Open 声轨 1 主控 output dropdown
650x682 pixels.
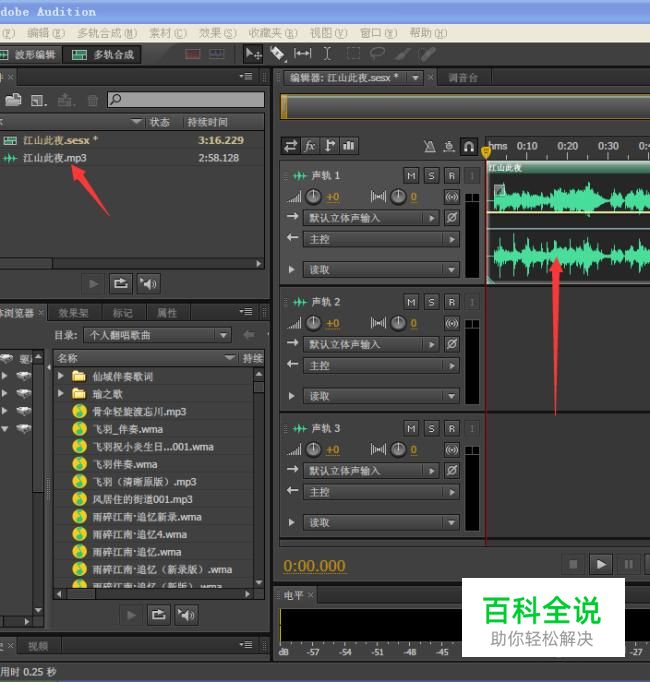(x=381, y=239)
